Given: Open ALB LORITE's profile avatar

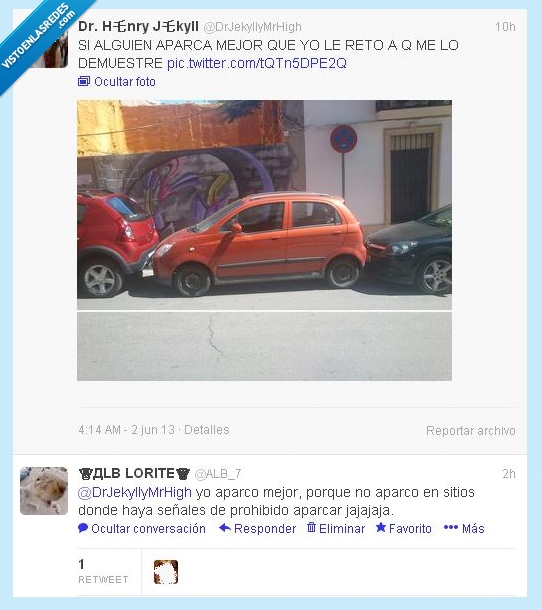Looking at the screenshot, I should [44, 491].
